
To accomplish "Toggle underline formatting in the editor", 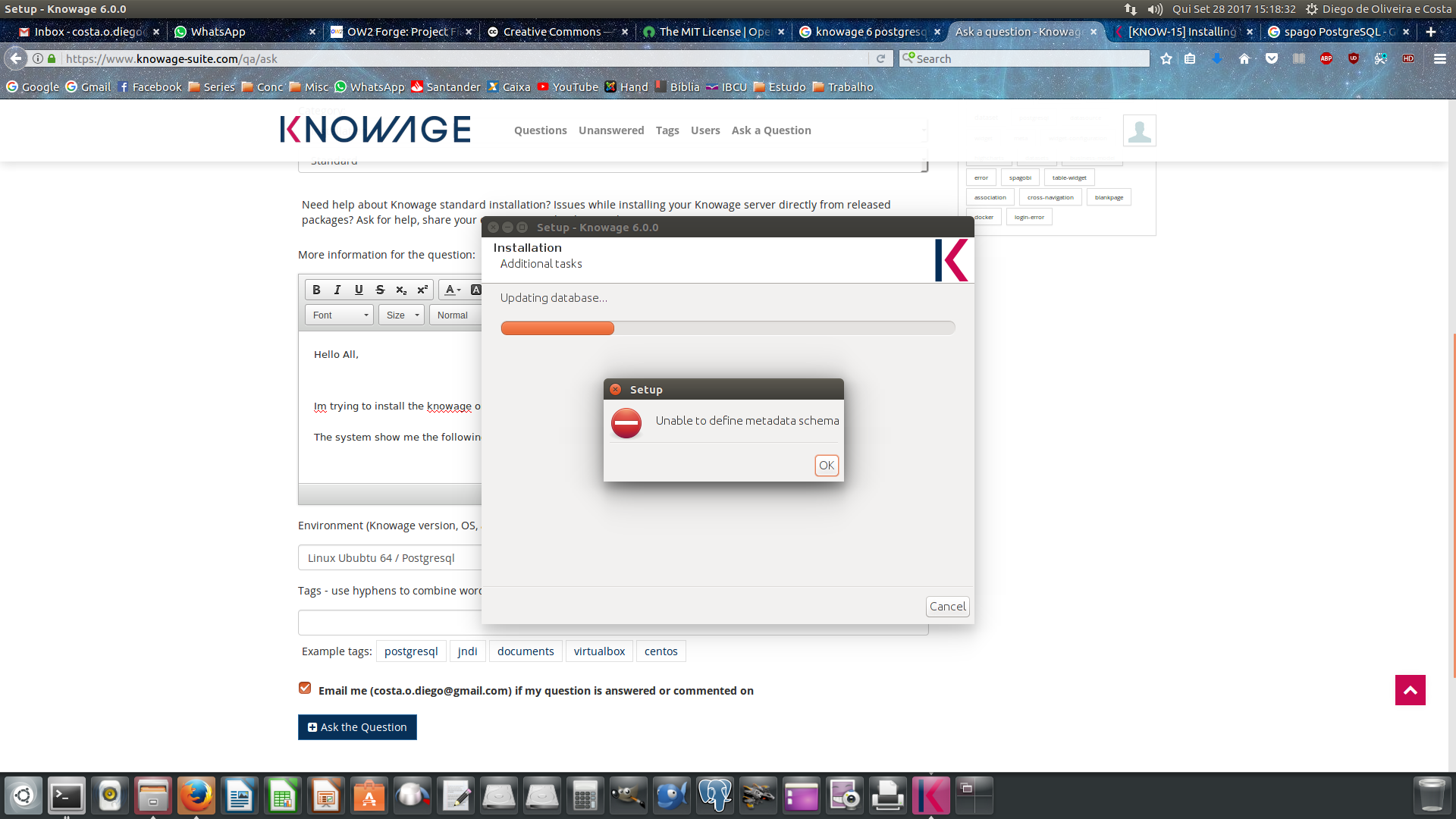I will (359, 290).
